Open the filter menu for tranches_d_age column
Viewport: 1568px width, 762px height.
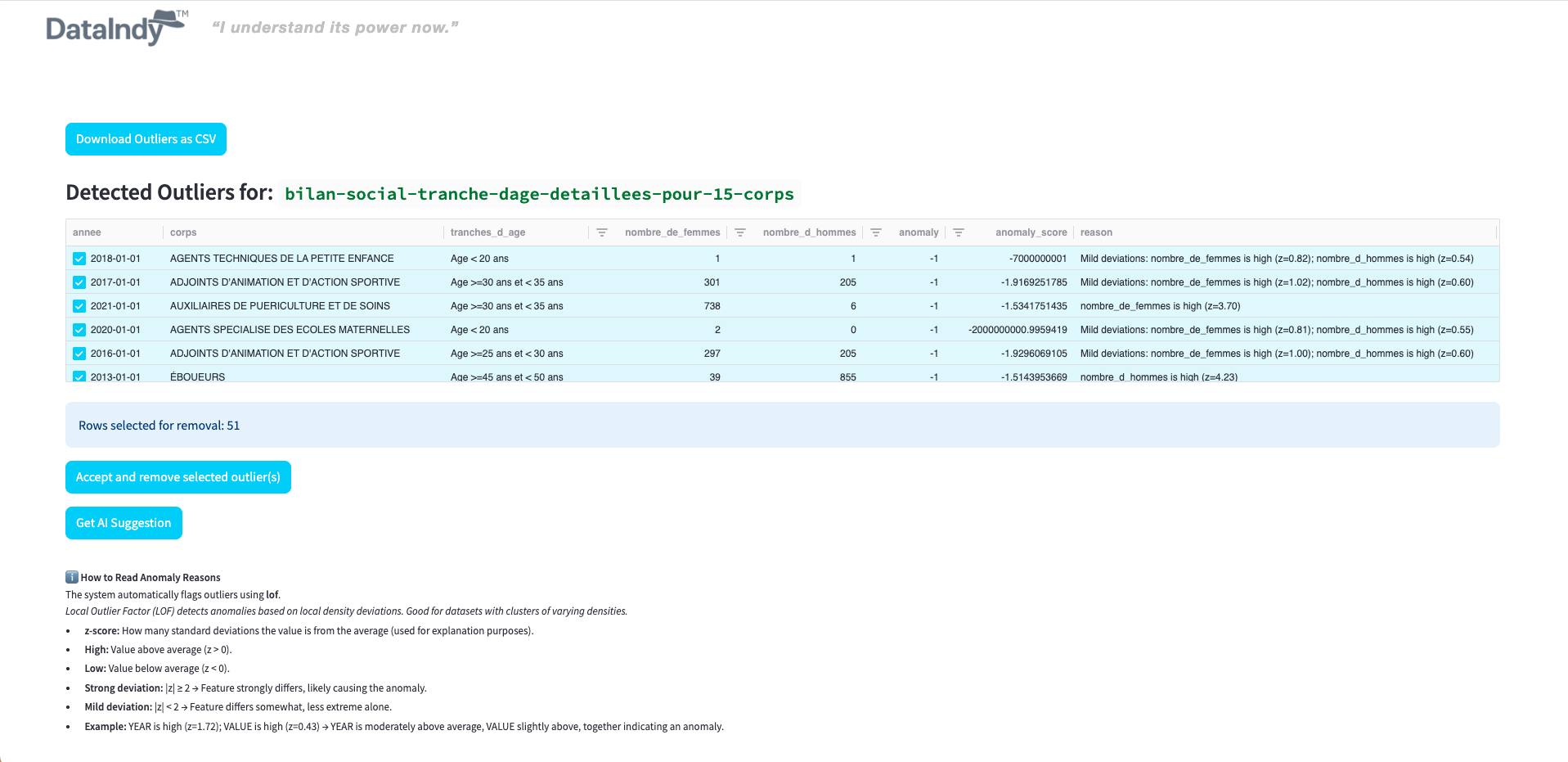(x=602, y=232)
